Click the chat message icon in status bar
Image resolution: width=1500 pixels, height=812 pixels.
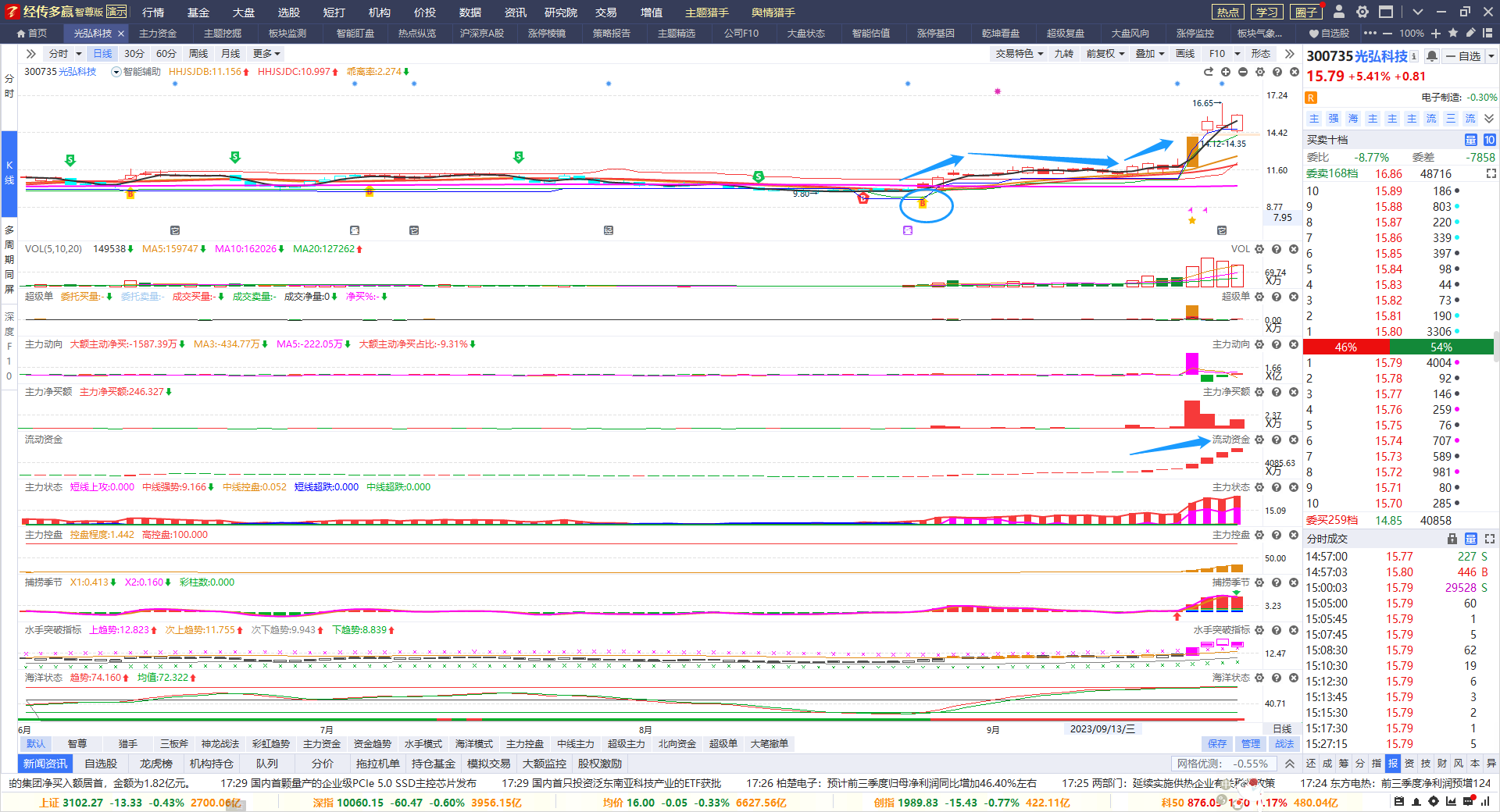[1468, 801]
